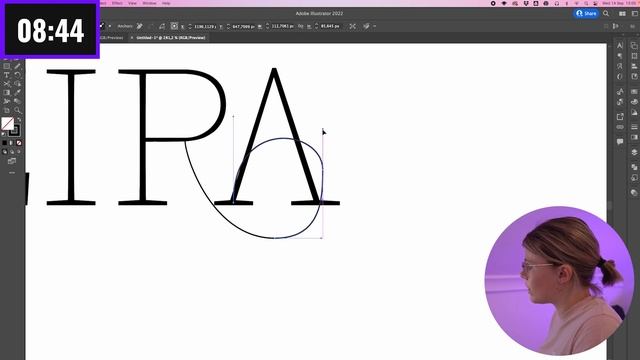Switch to the partially hidden document tab

(x=112, y=38)
